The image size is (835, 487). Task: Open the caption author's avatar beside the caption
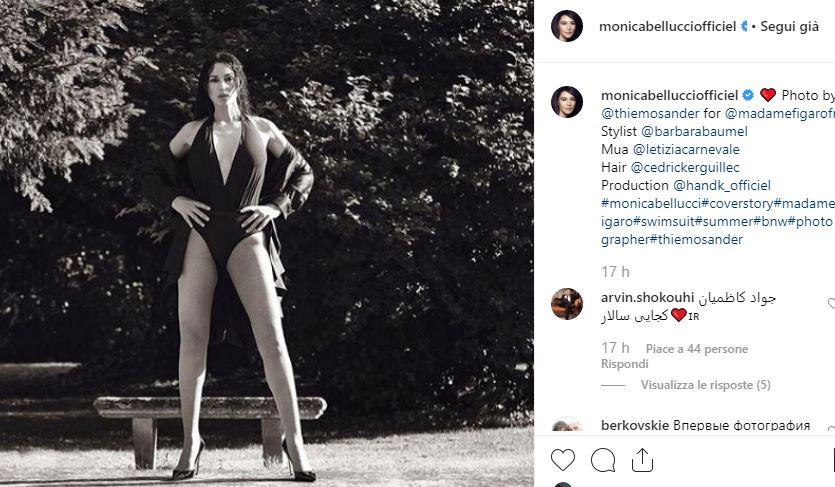(567, 102)
